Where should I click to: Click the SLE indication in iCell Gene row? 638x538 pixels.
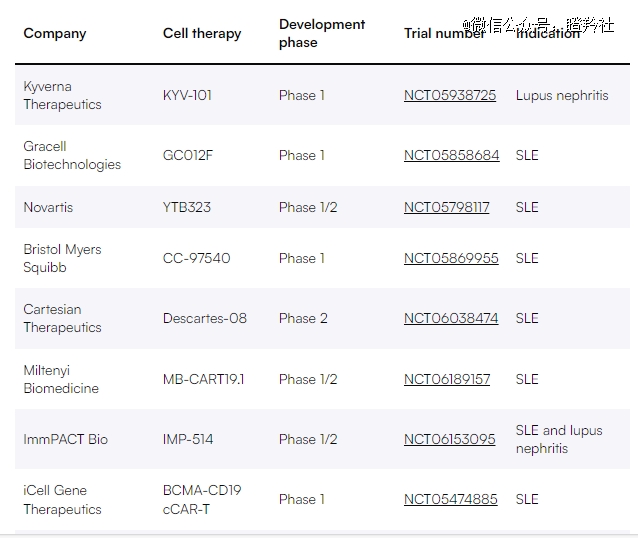(527, 499)
